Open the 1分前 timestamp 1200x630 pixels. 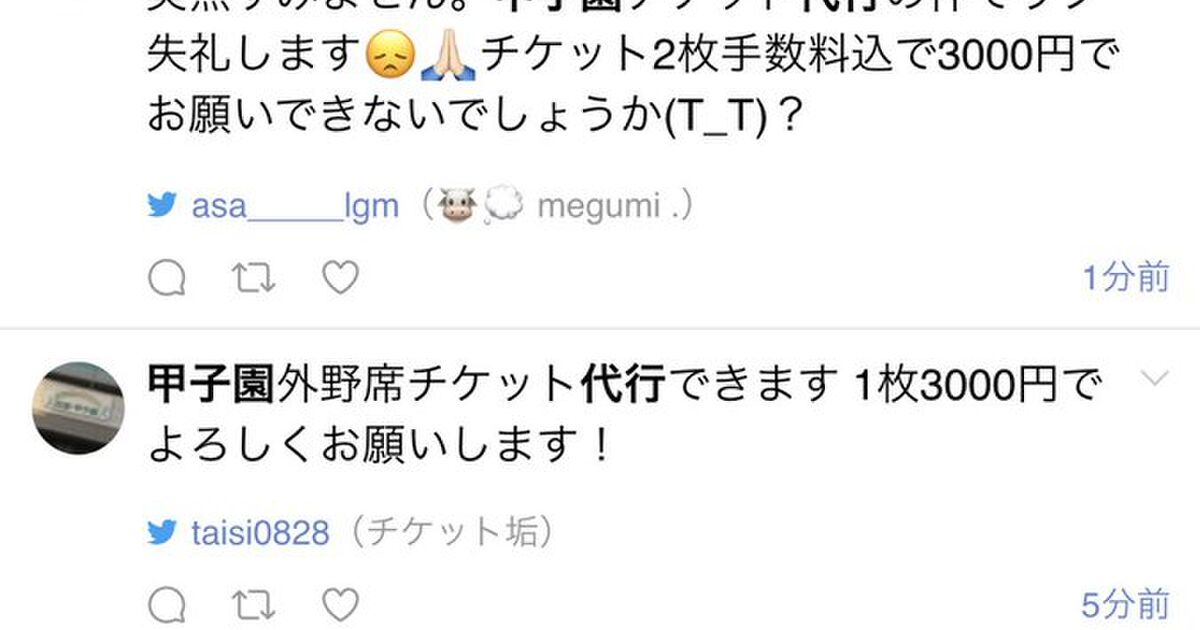pyautogui.click(x=1125, y=278)
